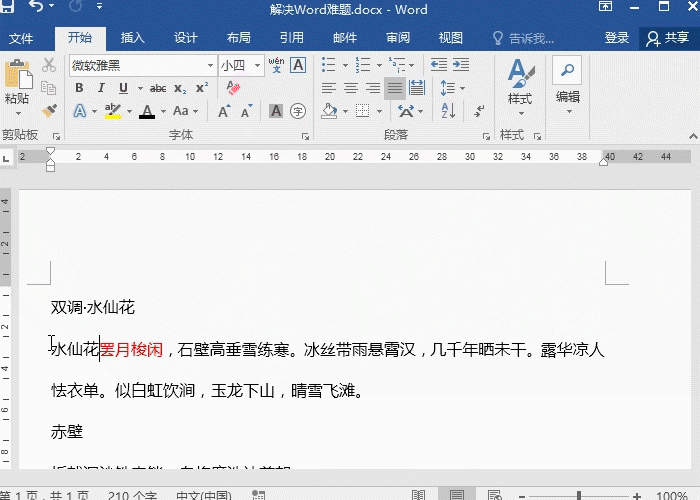This screenshot has width=700, height=500.
Task: Increase paragraph indent
Action: point(461,65)
